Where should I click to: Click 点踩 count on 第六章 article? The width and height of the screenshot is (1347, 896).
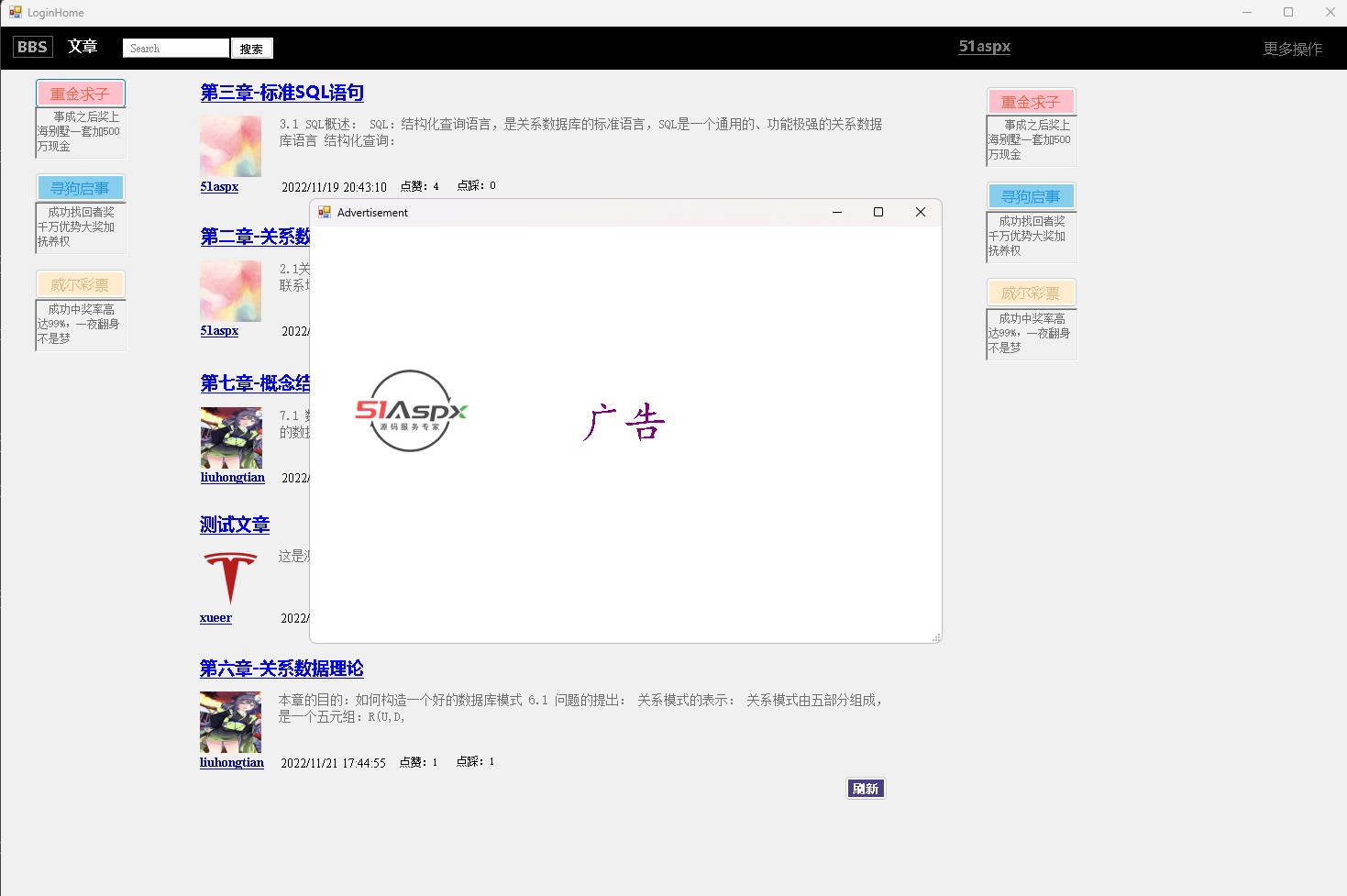pos(476,761)
